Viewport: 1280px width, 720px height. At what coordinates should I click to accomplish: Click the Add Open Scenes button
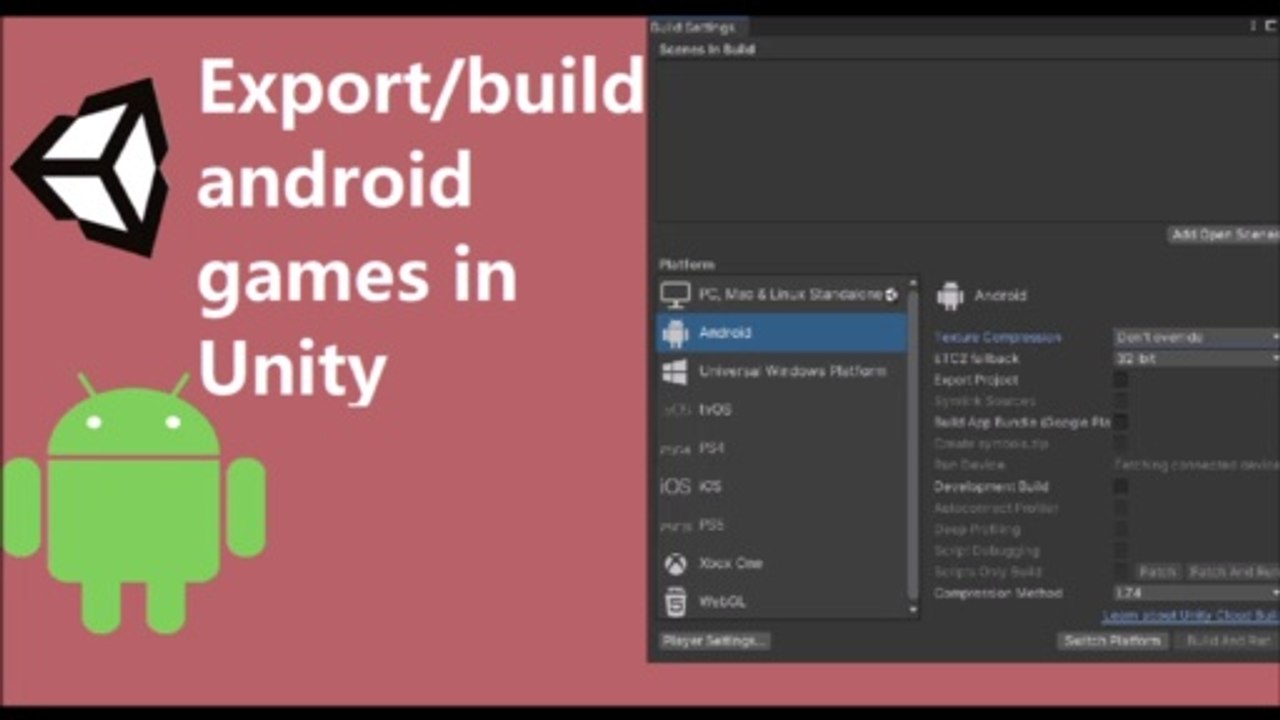[1224, 234]
